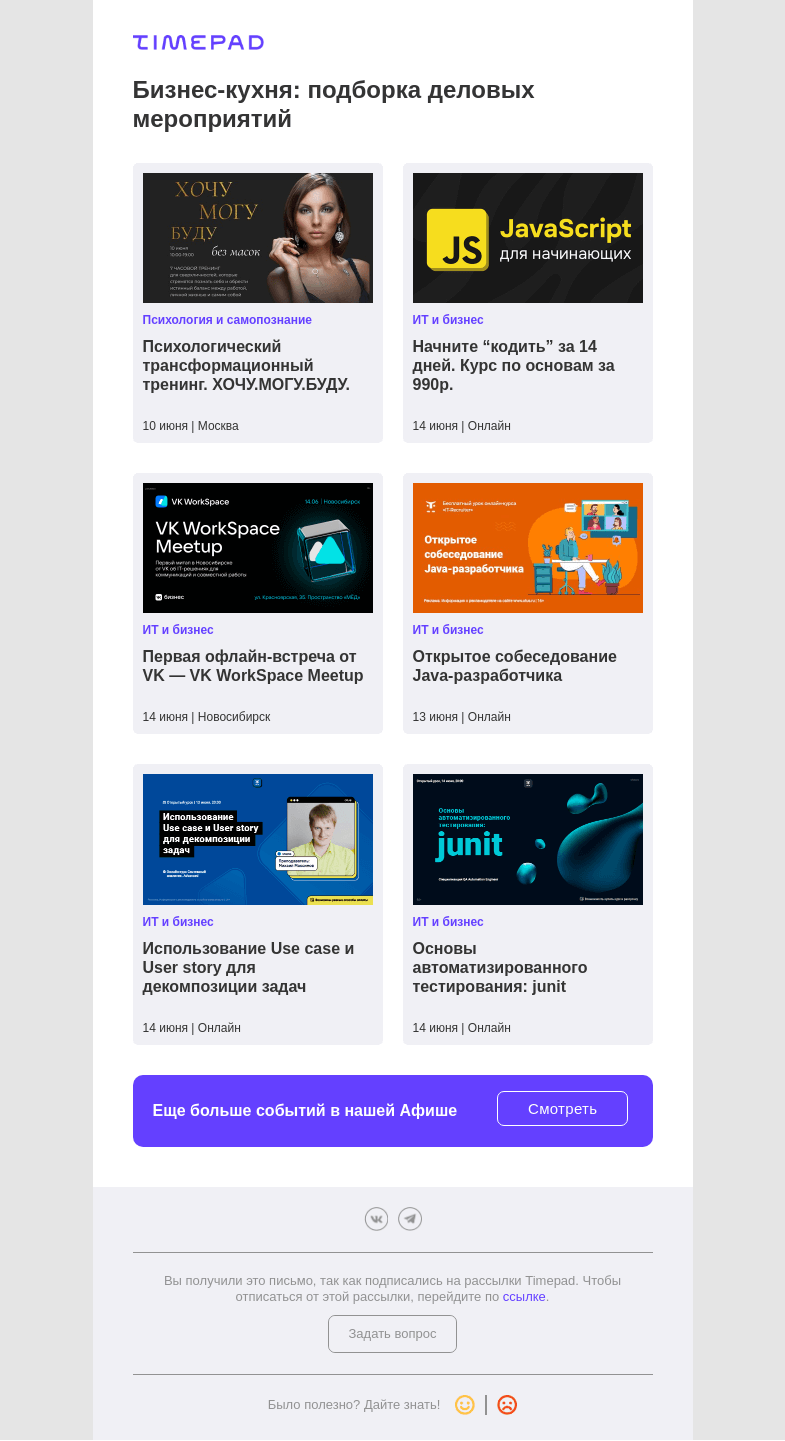Click the 13 июня | Онлайн date text
The width and height of the screenshot is (785, 1441).
[462, 717]
